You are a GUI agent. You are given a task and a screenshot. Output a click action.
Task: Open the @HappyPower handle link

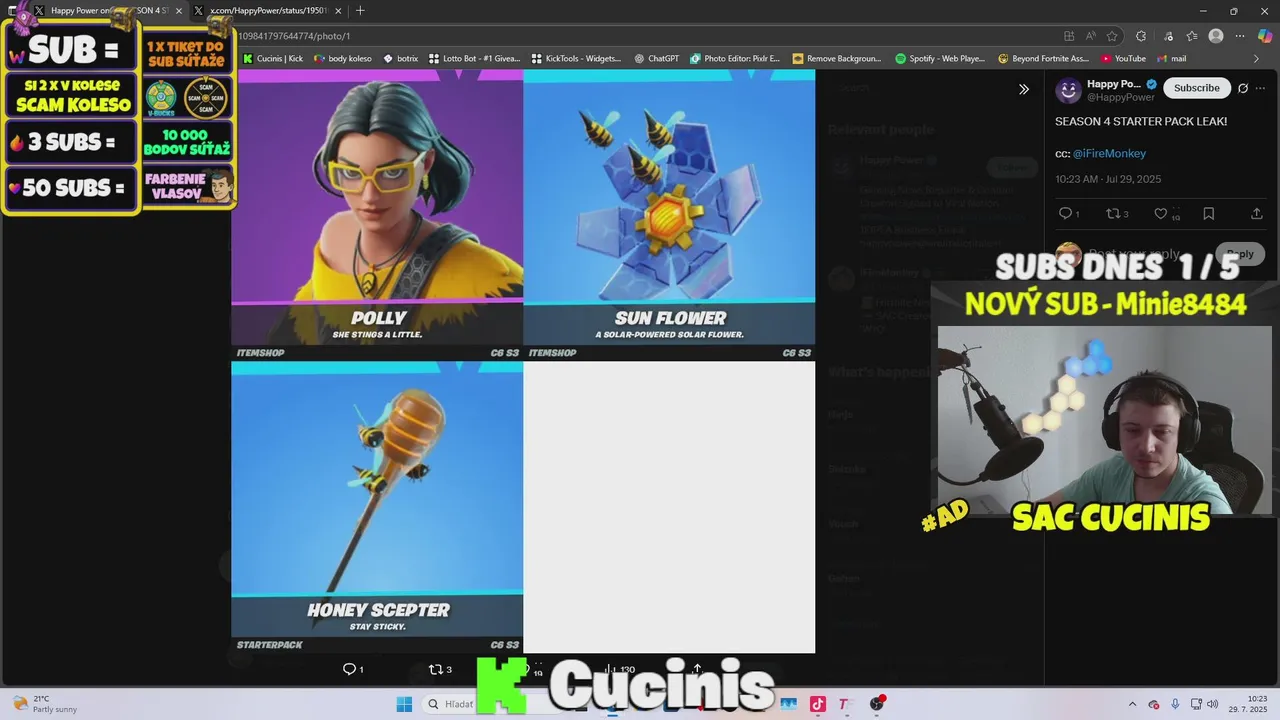pyautogui.click(x=1120, y=97)
